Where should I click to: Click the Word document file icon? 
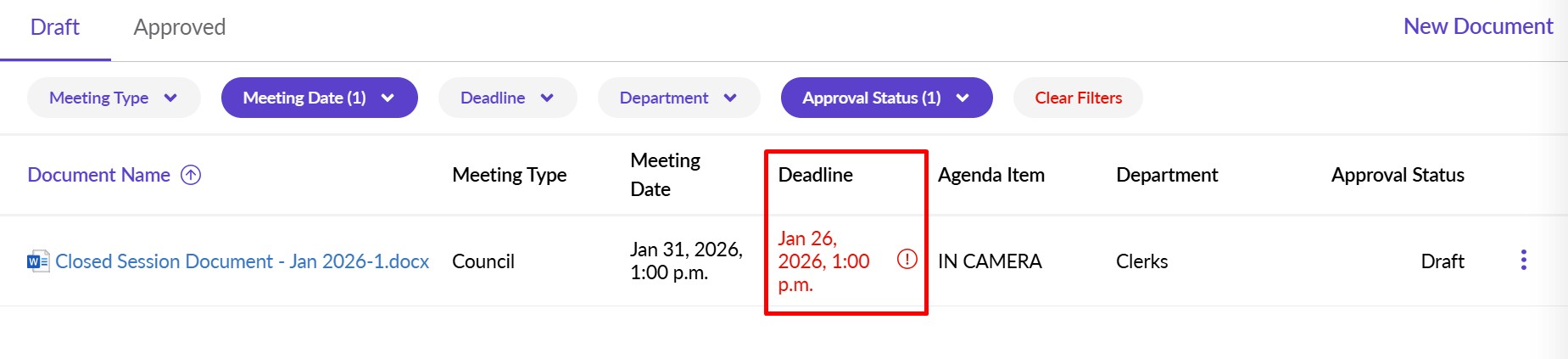pyautogui.click(x=38, y=261)
